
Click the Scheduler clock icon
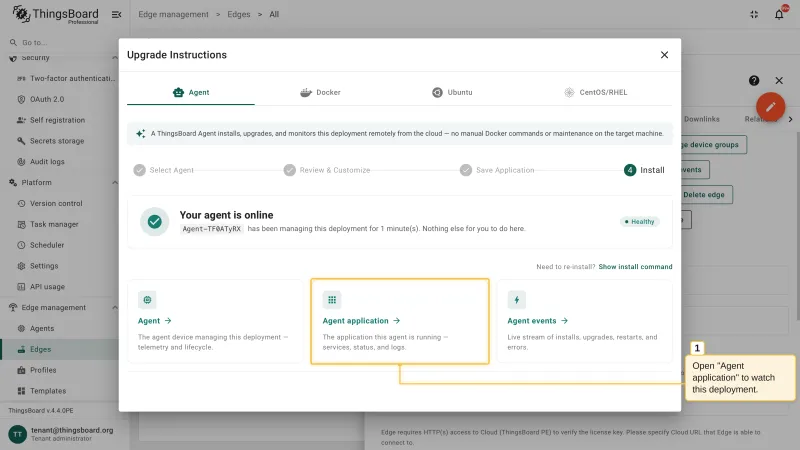21,245
